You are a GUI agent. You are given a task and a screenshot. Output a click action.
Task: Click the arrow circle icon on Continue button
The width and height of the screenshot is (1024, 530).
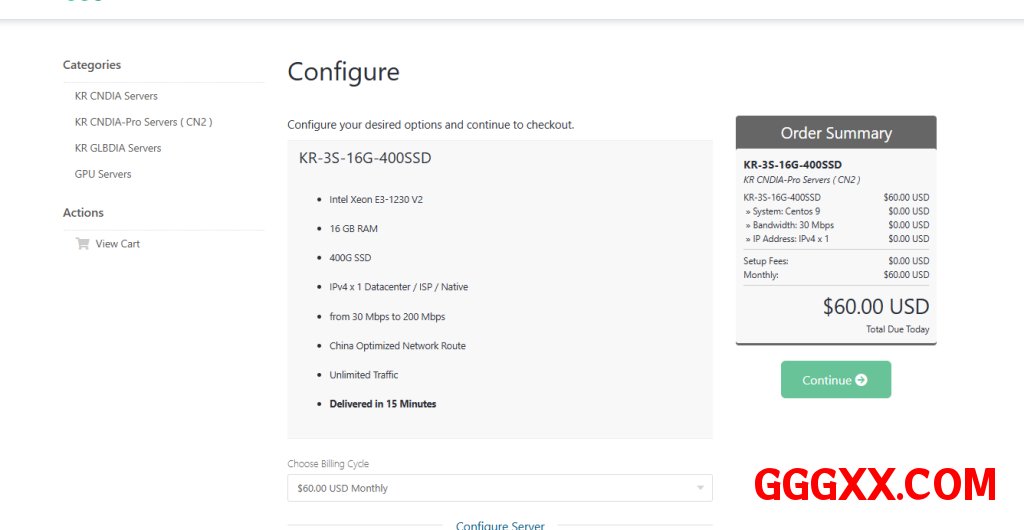click(x=861, y=380)
